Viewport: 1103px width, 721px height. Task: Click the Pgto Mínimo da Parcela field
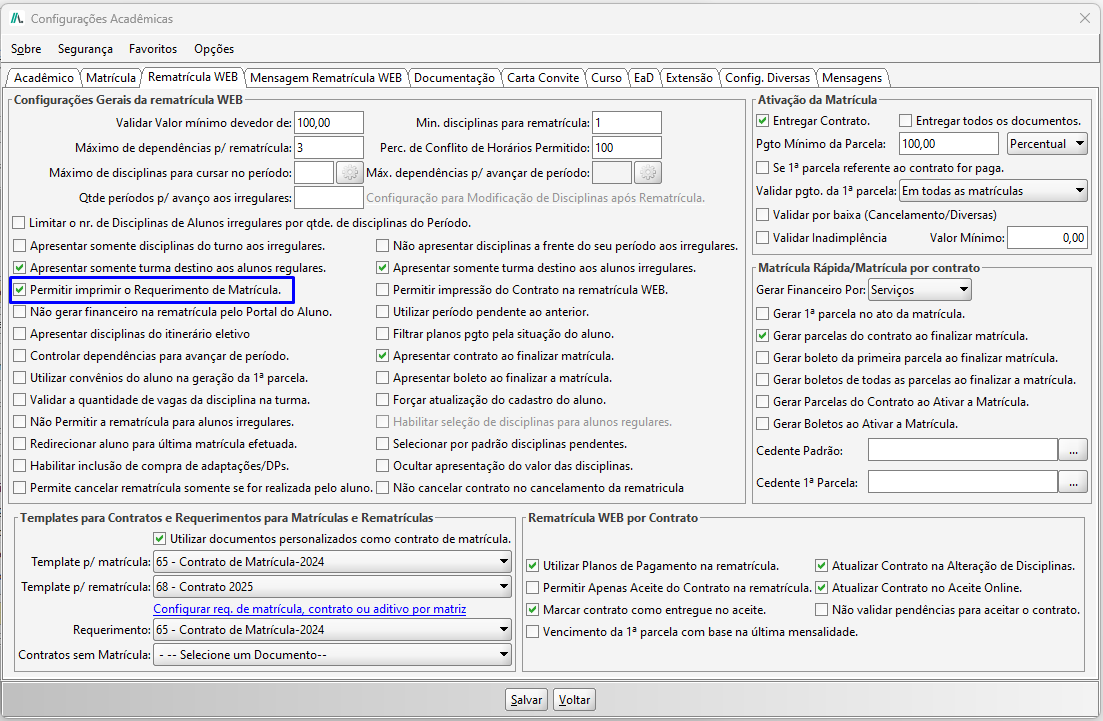(x=948, y=143)
